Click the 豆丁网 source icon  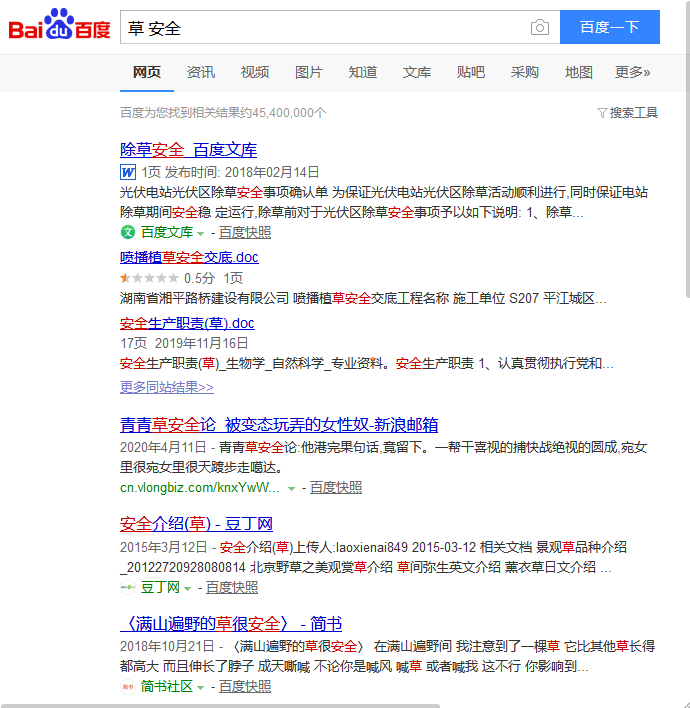tap(128, 588)
